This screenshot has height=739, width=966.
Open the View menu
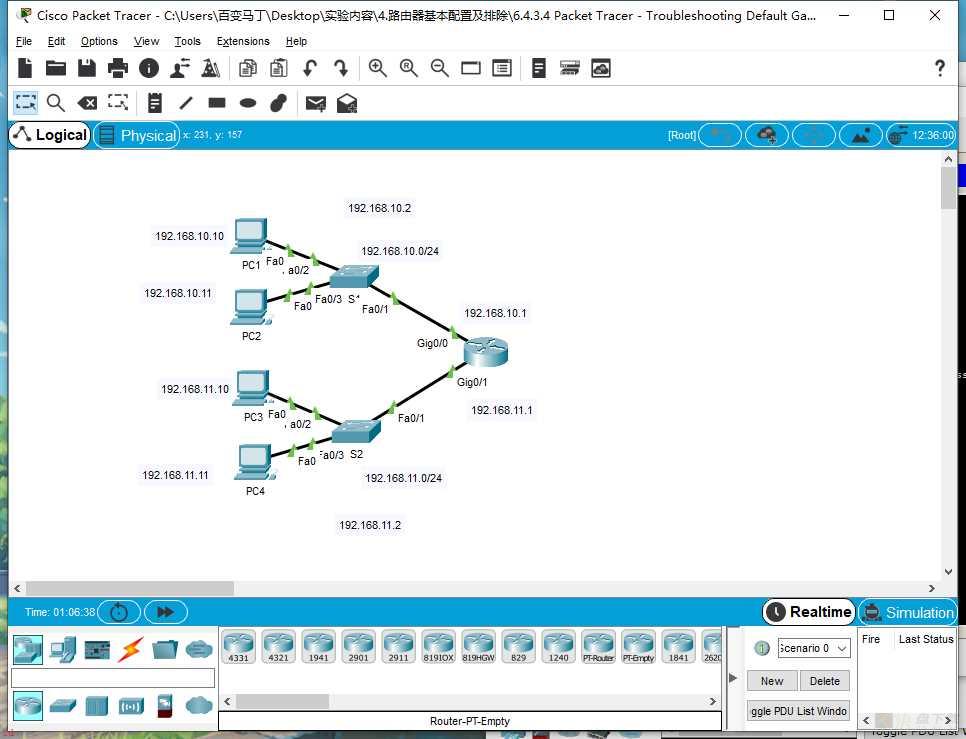(x=146, y=41)
